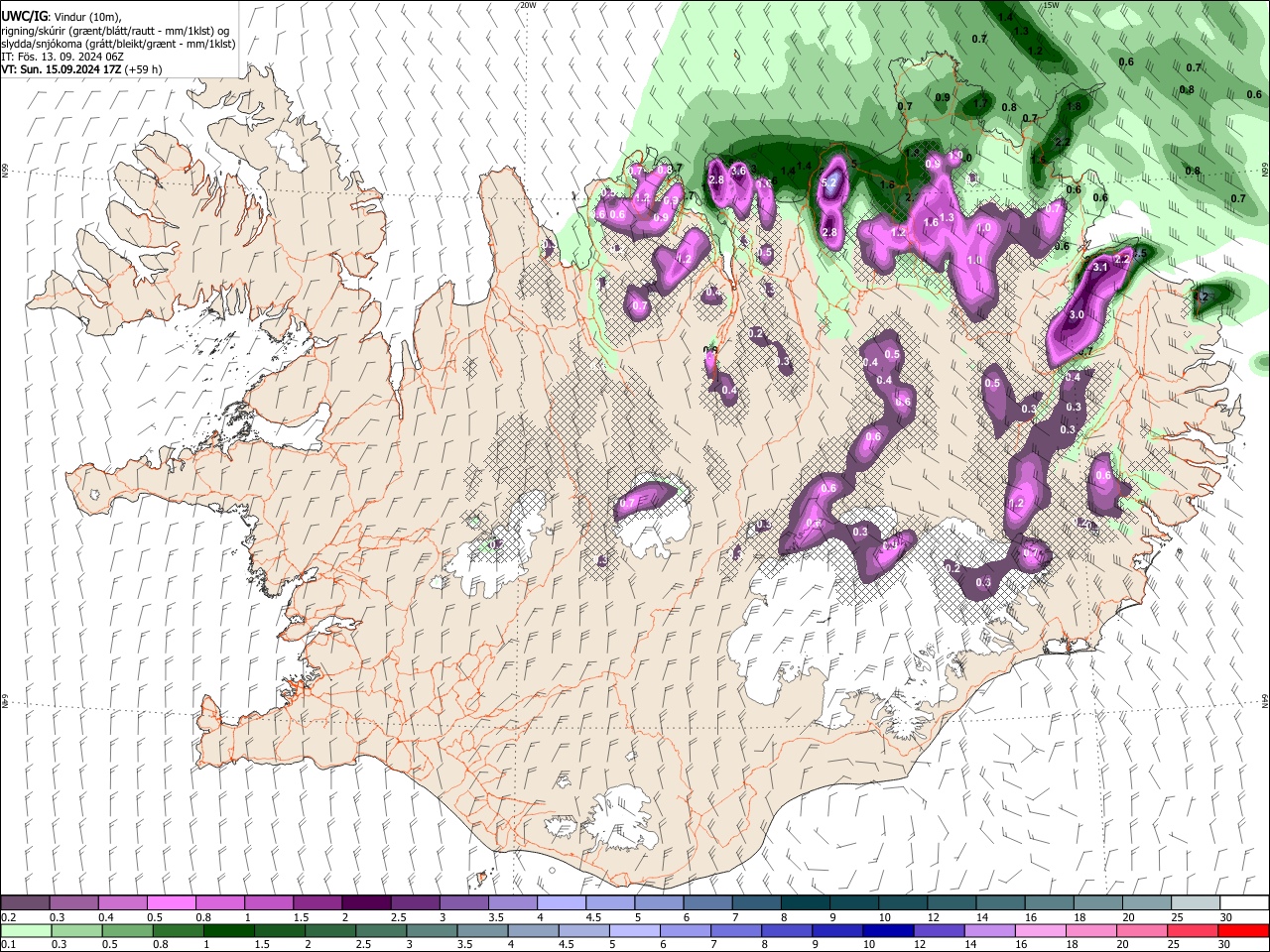1270x952 pixels.
Task: Pick the deep purple 2 snow-scale swatch
Action: (365, 902)
